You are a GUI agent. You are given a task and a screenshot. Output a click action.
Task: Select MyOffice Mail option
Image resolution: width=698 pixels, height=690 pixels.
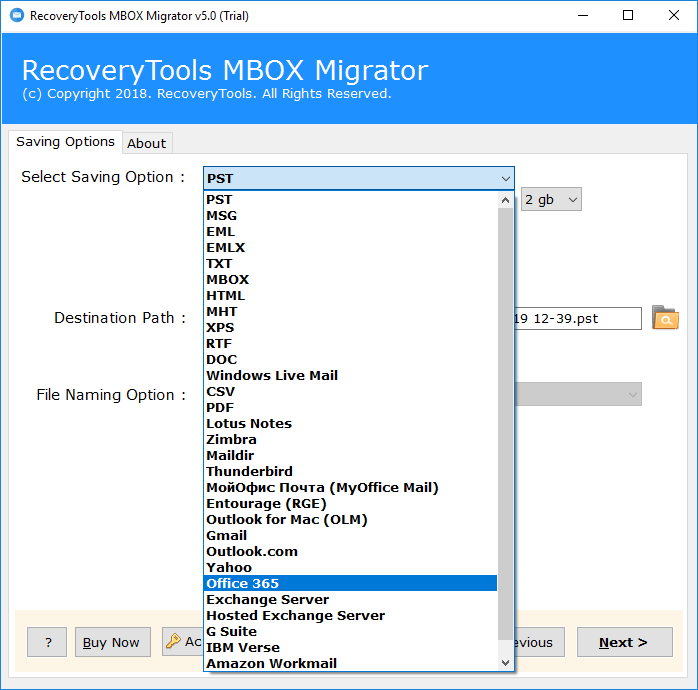coord(350,488)
